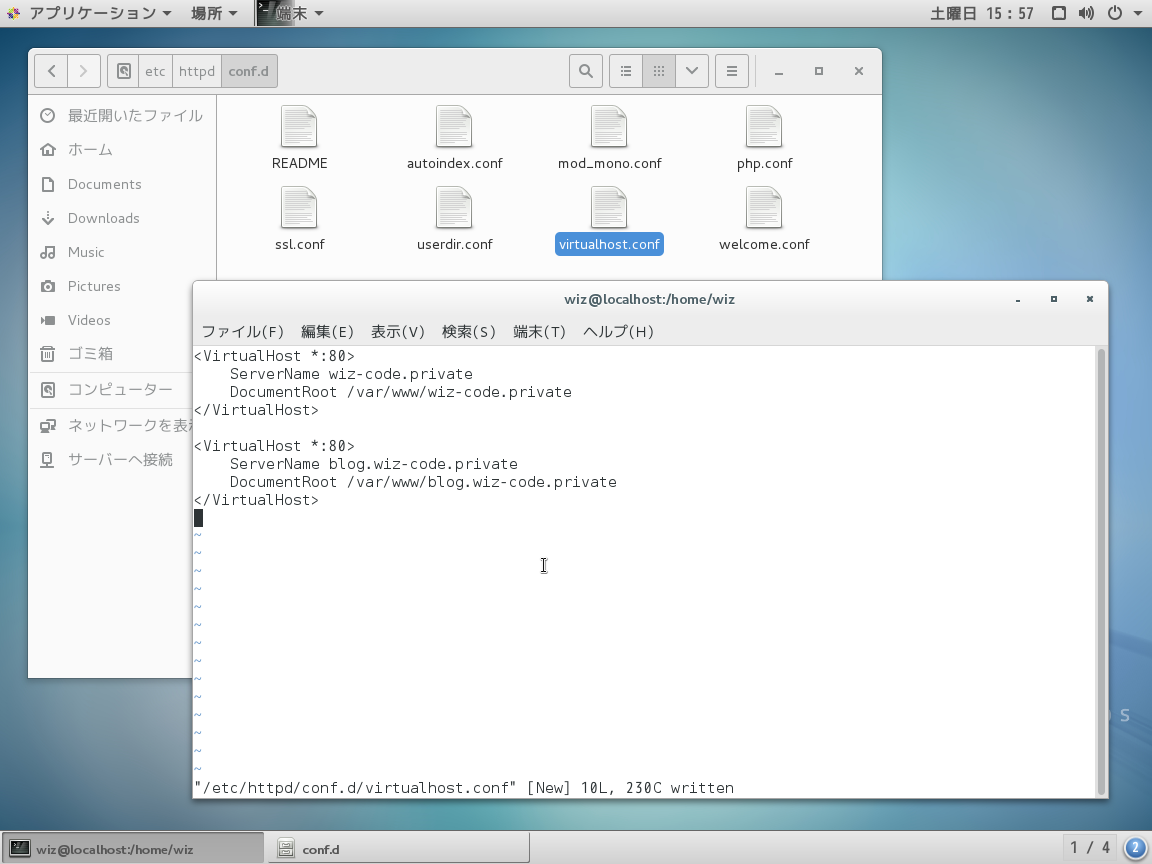Switch file manager to list view
The height and width of the screenshot is (864, 1152).
tap(626, 71)
